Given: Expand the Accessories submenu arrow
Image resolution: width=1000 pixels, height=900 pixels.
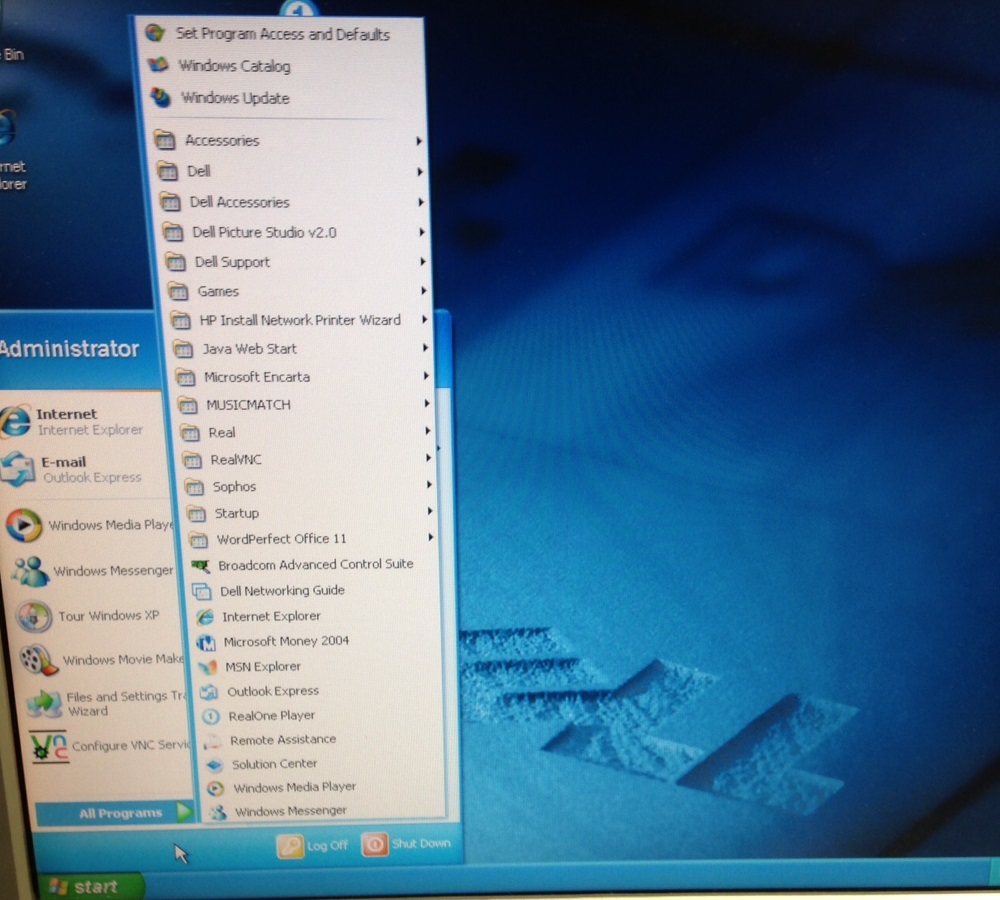Looking at the screenshot, I should tap(419, 141).
